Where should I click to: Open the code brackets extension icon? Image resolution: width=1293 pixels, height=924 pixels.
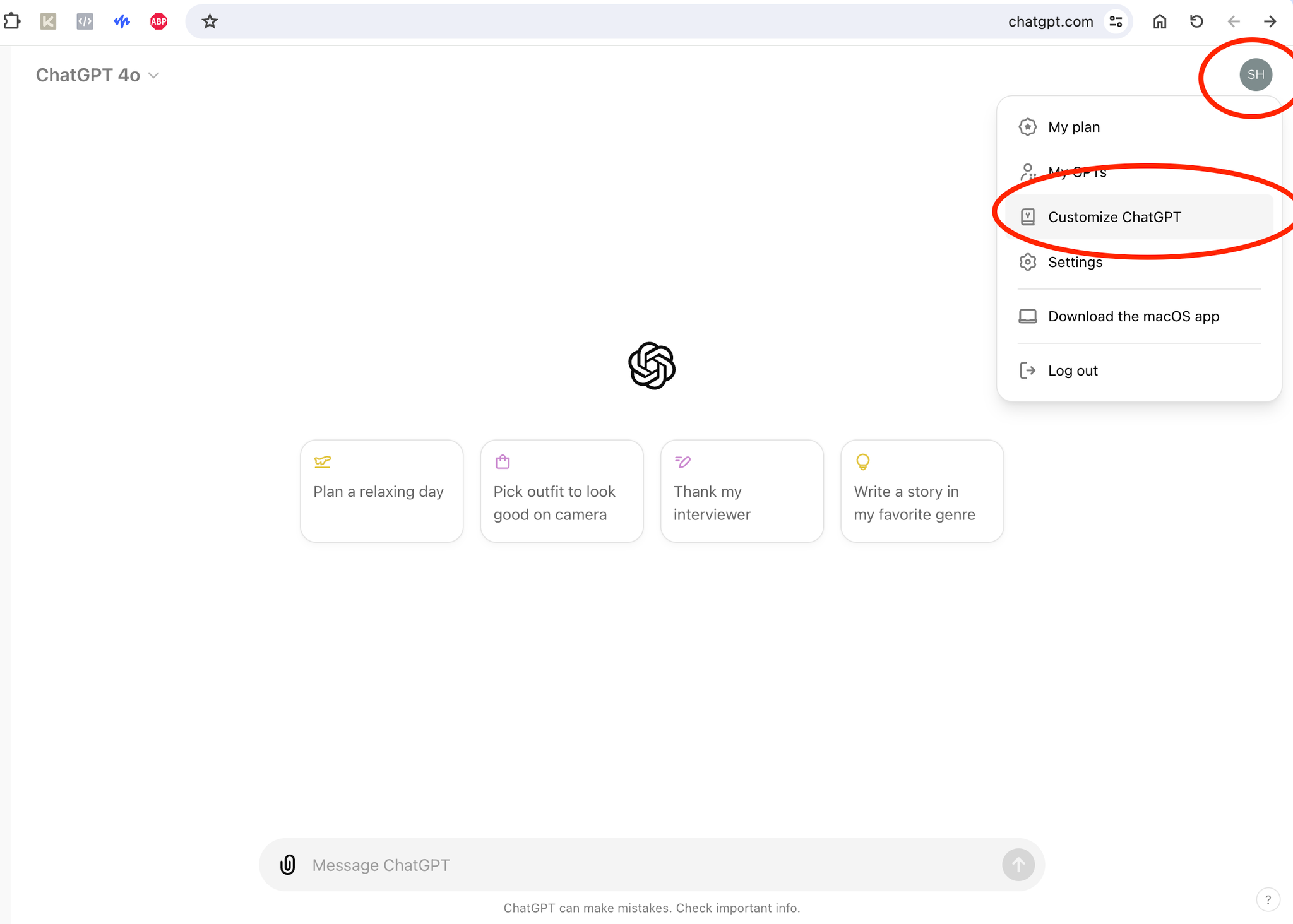coord(85,21)
